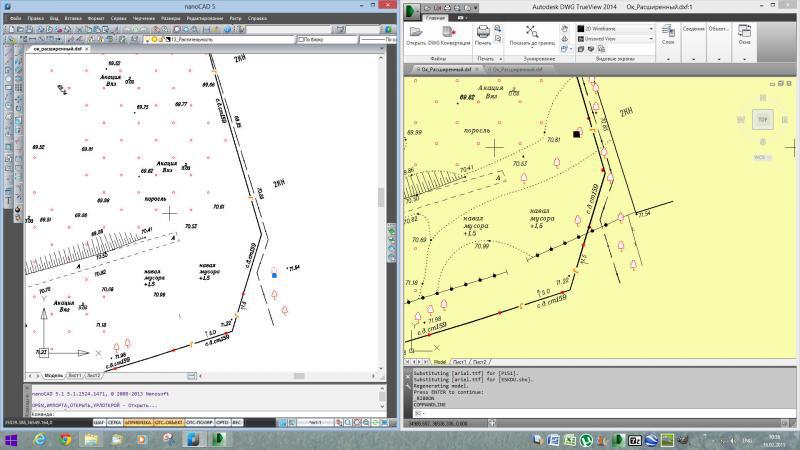Toggle ШАГ snap mode in nanoCAD status bar
The width and height of the screenshot is (800, 450).
pos(99,422)
